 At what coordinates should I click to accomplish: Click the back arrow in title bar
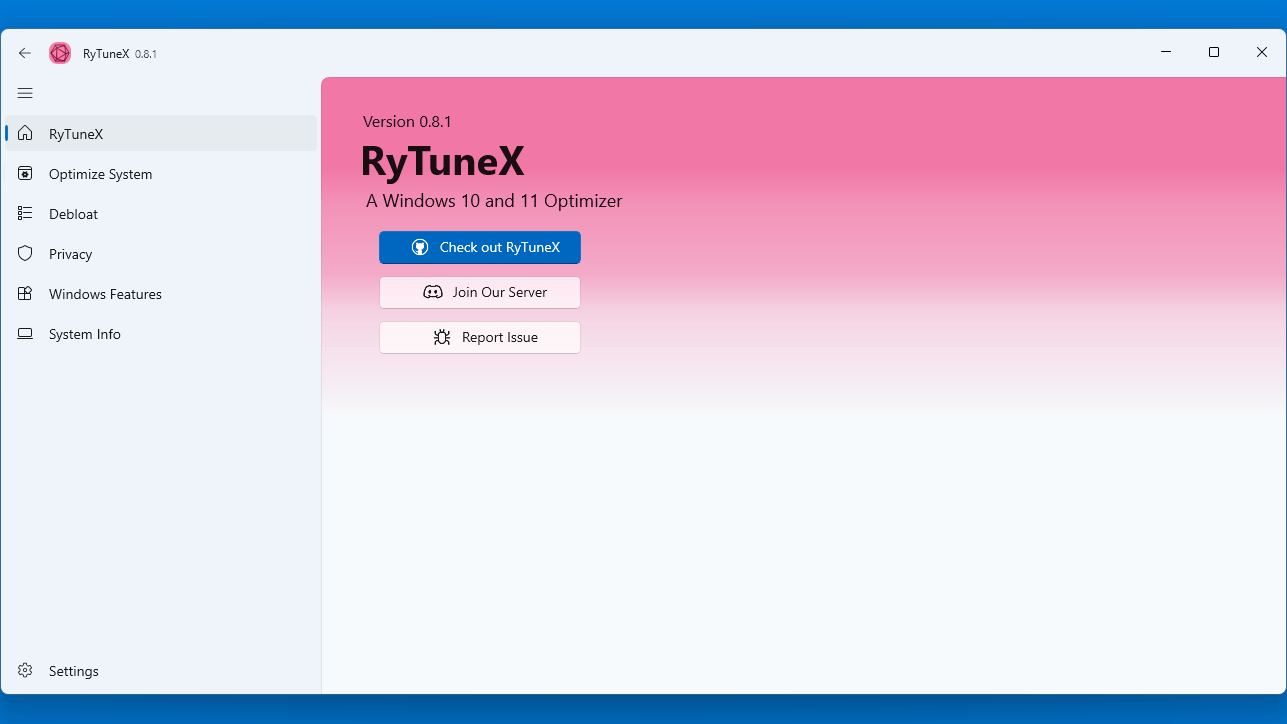point(25,53)
